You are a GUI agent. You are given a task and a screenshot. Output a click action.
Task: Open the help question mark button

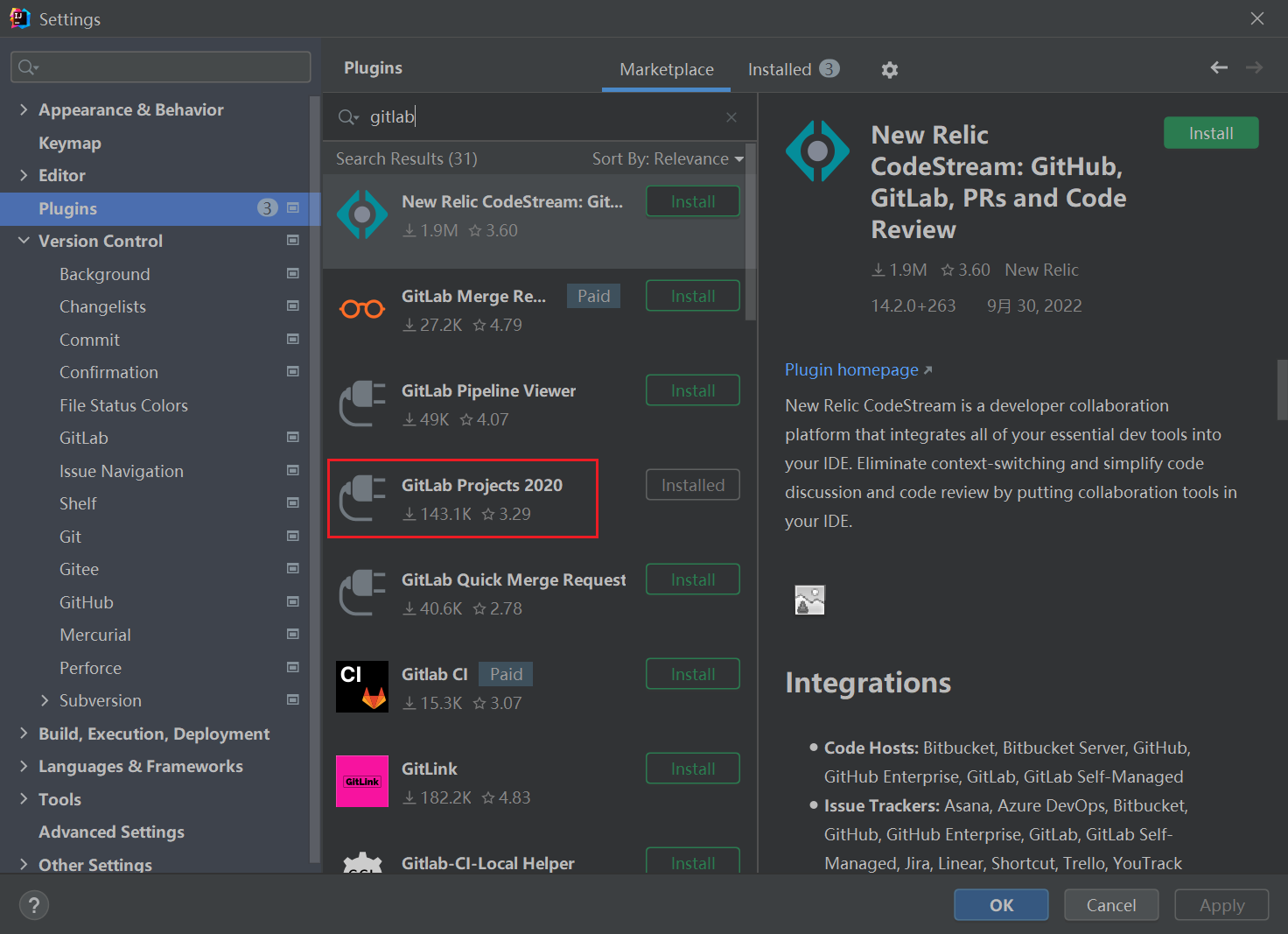[34, 905]
